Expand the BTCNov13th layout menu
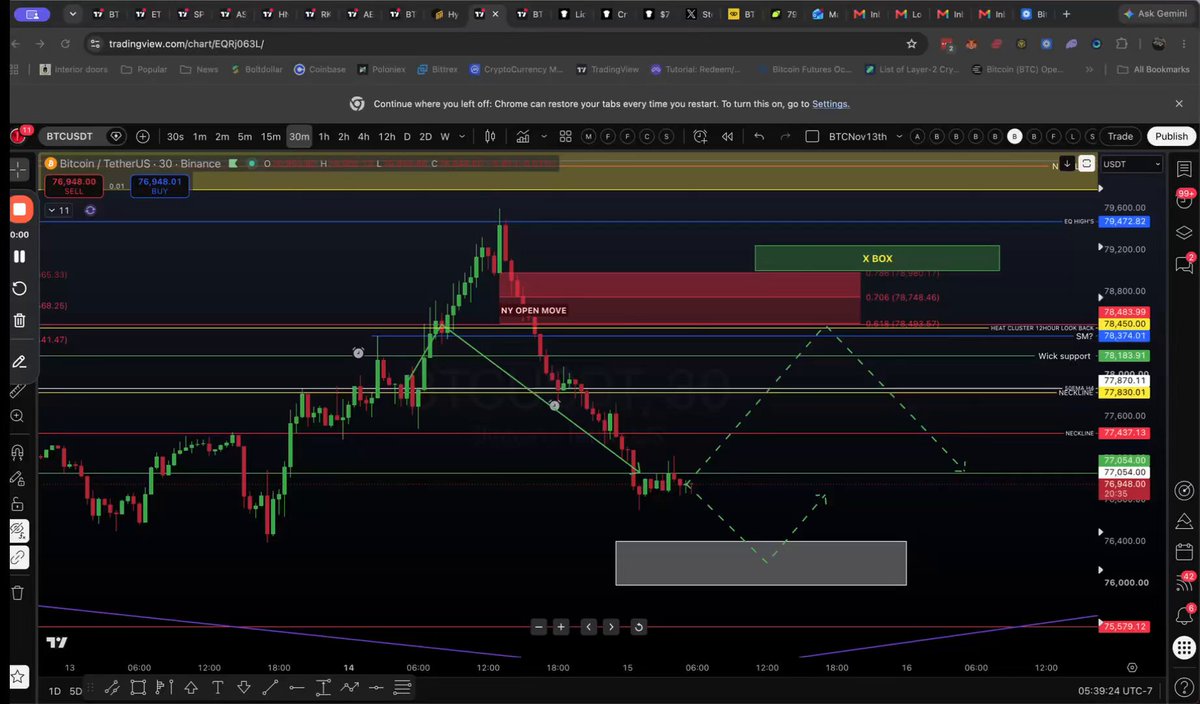Viewport: 1200px width, 704px height. 899,137
